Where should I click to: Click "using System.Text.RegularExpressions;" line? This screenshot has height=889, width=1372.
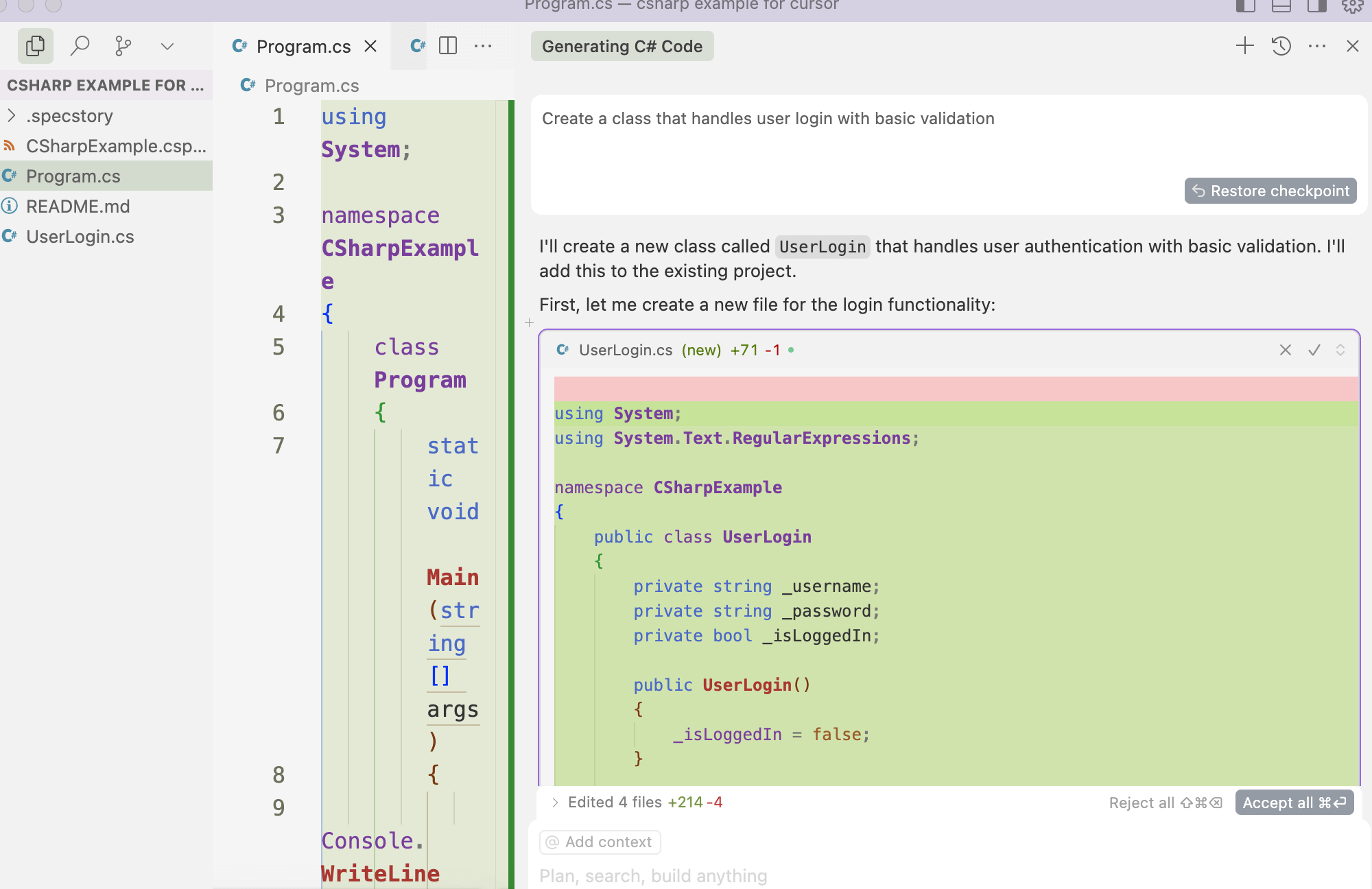click(x=737, y=438)
